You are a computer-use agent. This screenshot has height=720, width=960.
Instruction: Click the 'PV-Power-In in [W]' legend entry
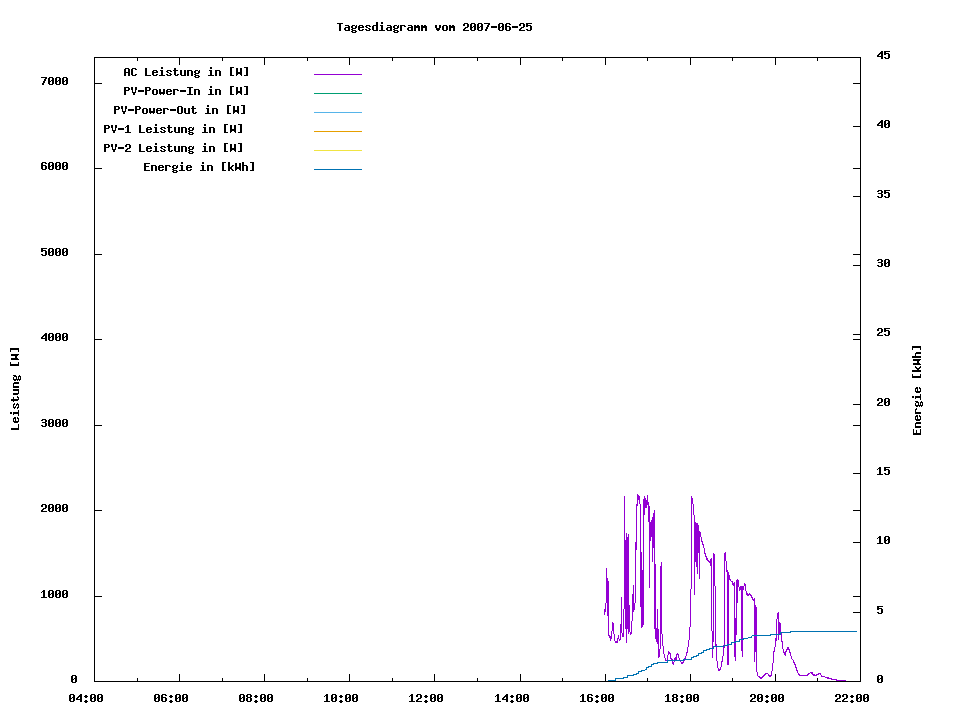(193, 91)
